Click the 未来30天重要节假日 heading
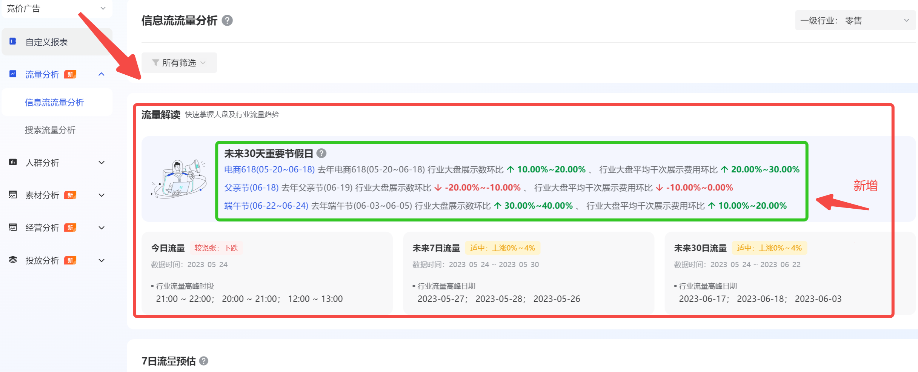Viewport: 918px width, 372px height. tap(269, 153)
